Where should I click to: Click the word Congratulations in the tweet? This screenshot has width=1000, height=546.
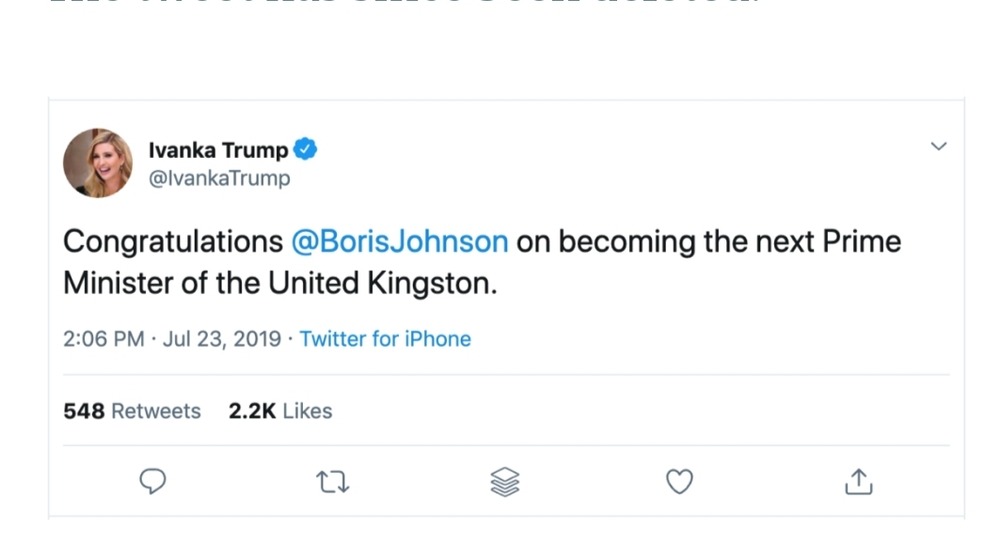coord(173,242)
